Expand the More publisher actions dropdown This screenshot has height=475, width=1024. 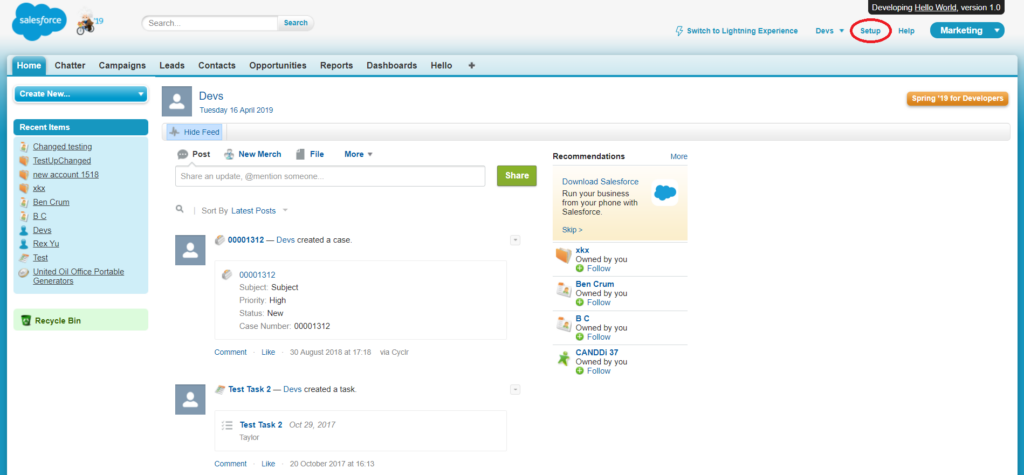pyautogui.click(x=358, y=155)
